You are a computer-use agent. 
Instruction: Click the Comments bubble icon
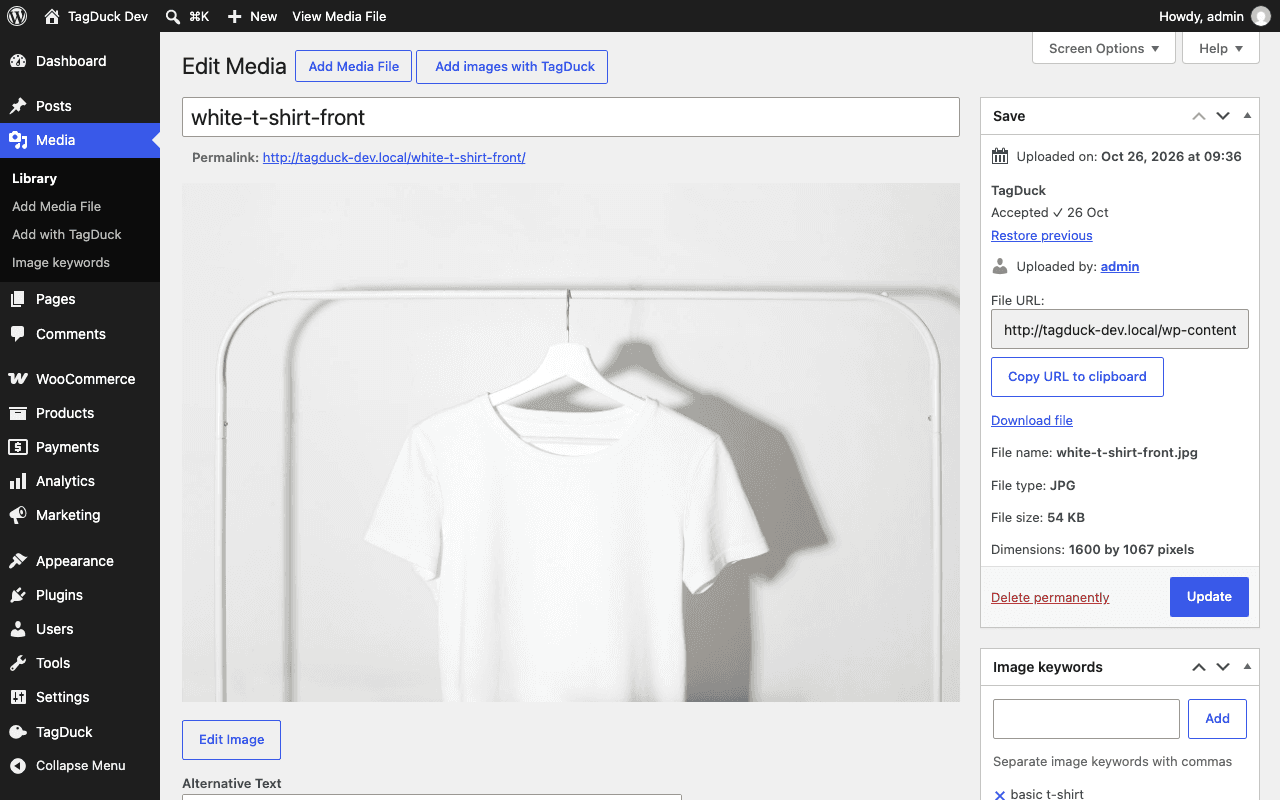pos(18,334)
